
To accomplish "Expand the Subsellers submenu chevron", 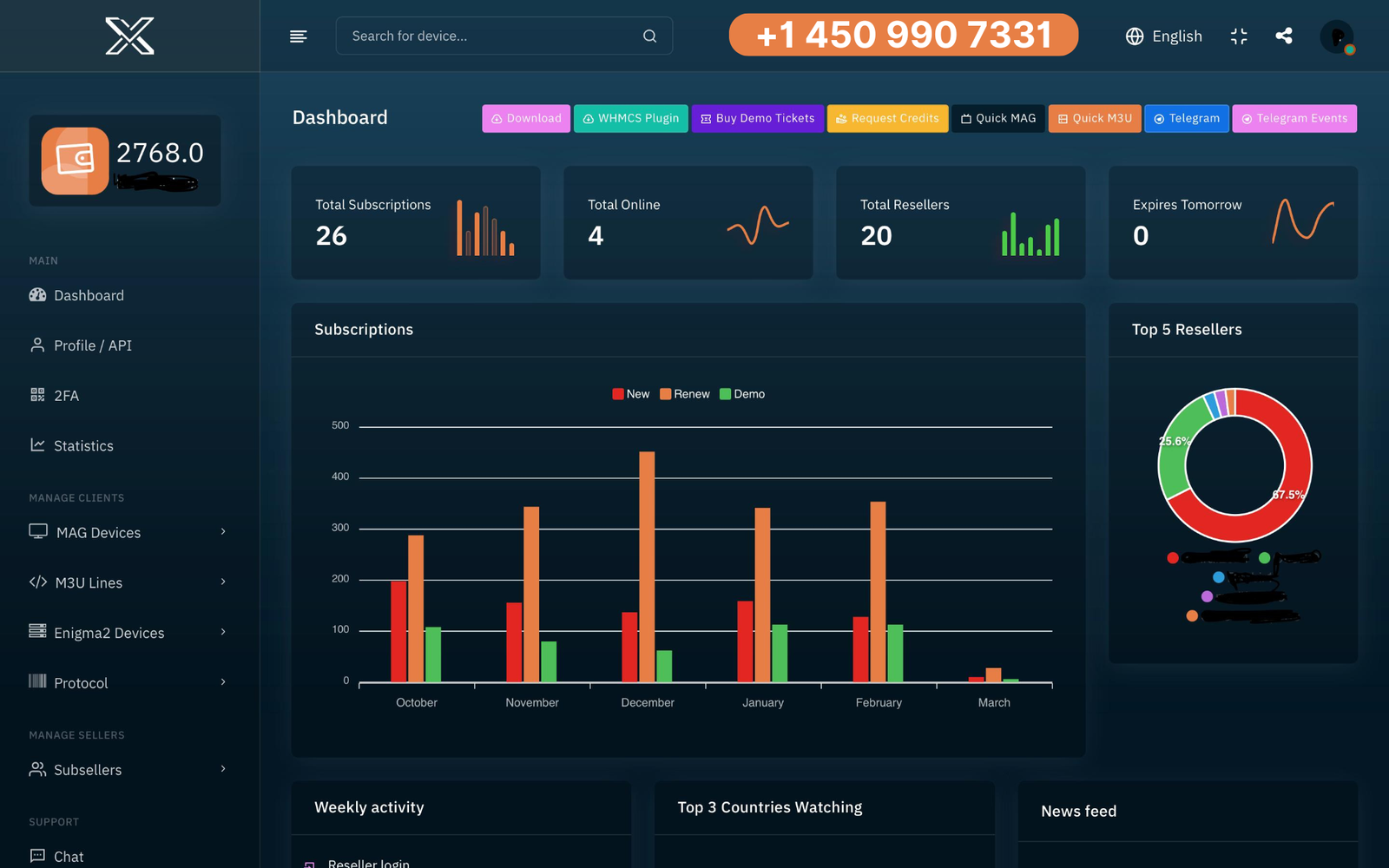I will coord(223,769).
